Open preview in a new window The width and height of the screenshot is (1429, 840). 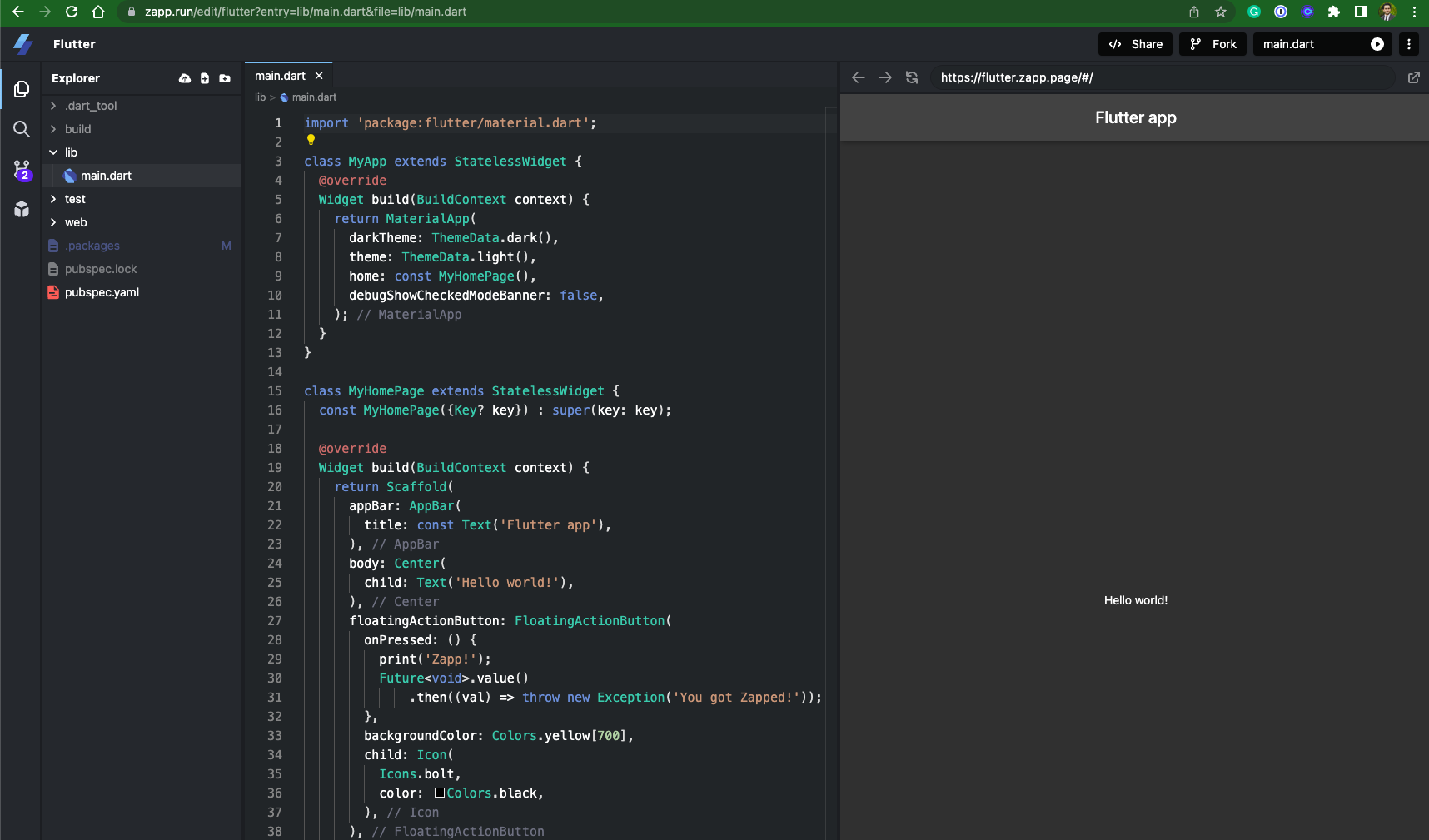click(x=1413, y=77)
